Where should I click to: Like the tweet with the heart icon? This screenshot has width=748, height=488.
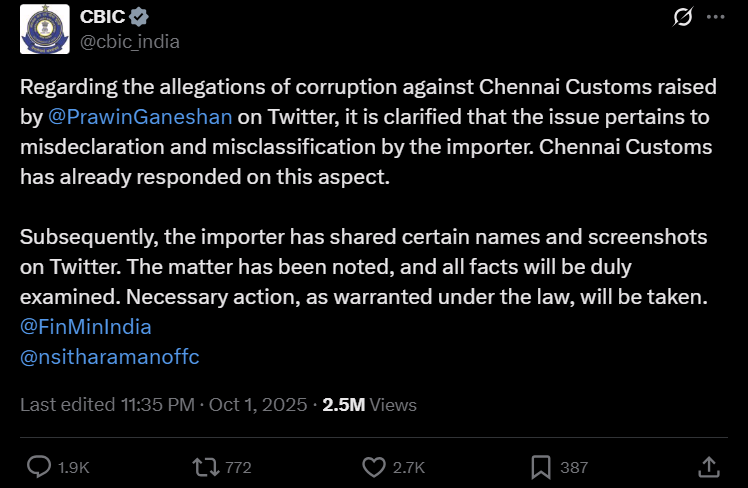[374, 466]
